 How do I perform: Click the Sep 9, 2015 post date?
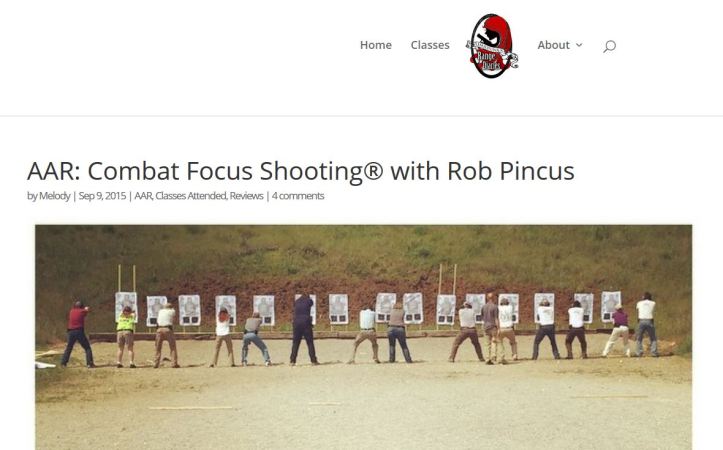[102, 196]
